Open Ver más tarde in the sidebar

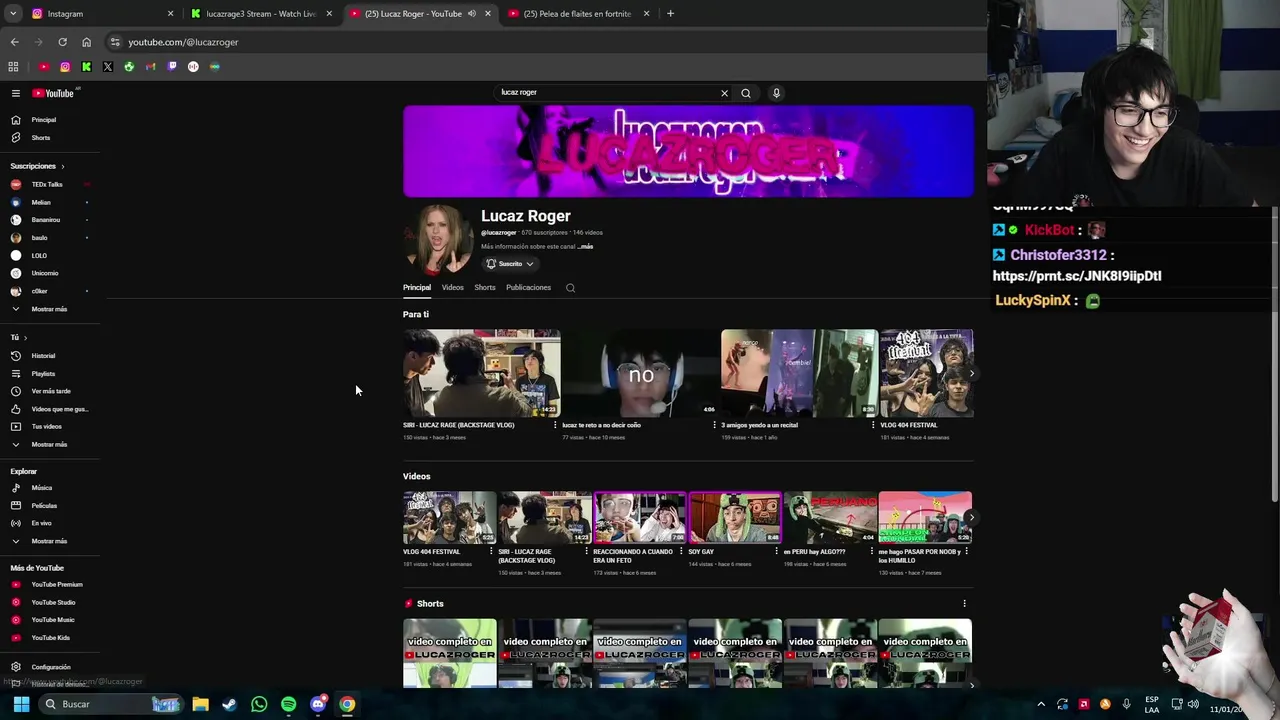[x=50, y=391]
